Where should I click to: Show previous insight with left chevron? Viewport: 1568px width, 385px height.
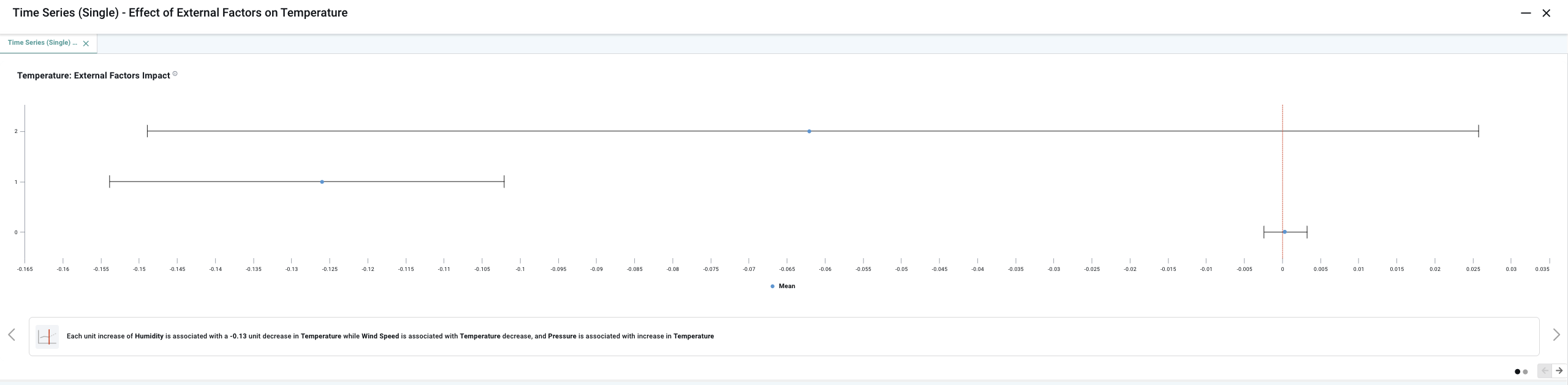click(12, 335)
